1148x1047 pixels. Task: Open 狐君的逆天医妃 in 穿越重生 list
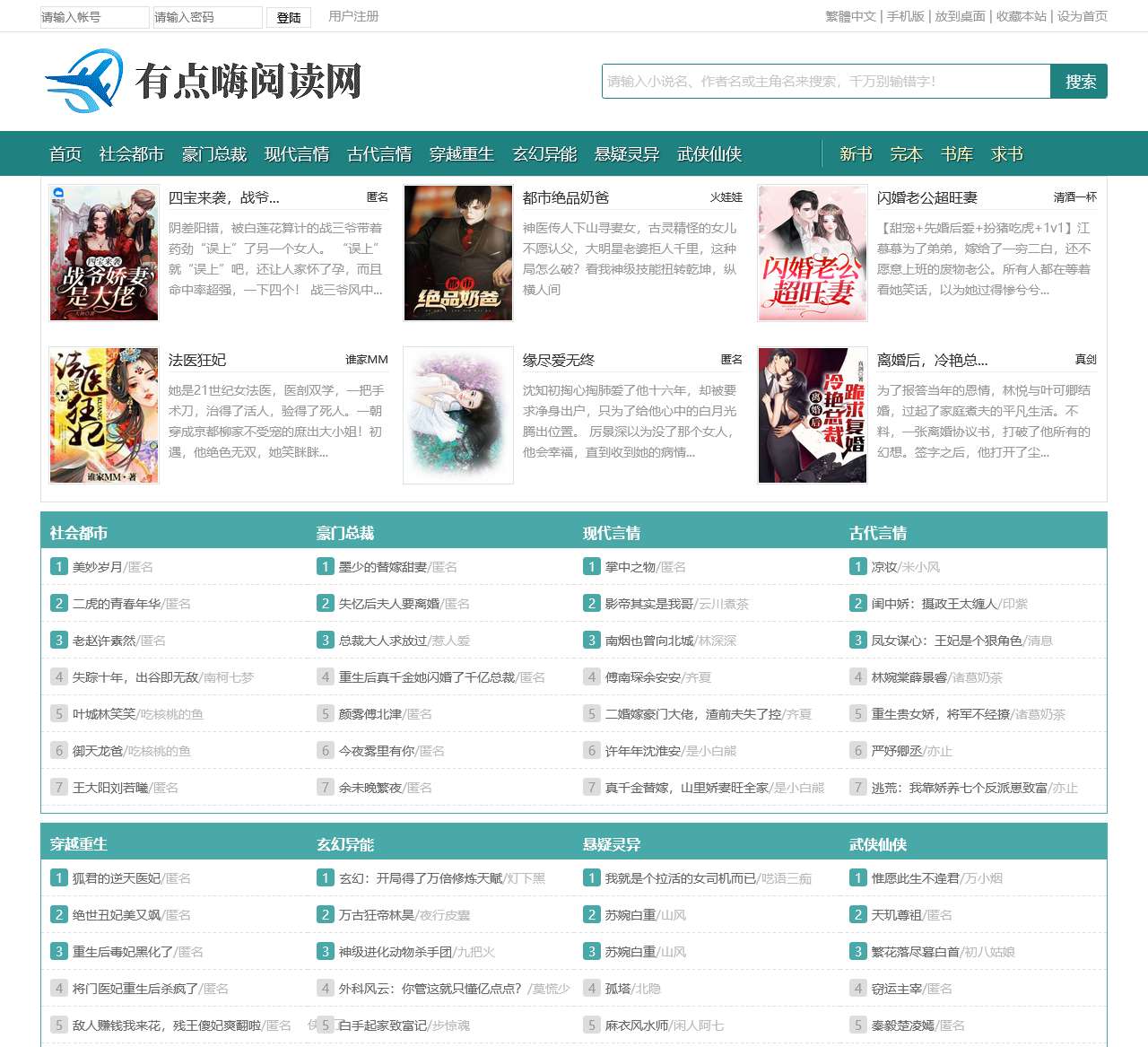click(117, 878)
